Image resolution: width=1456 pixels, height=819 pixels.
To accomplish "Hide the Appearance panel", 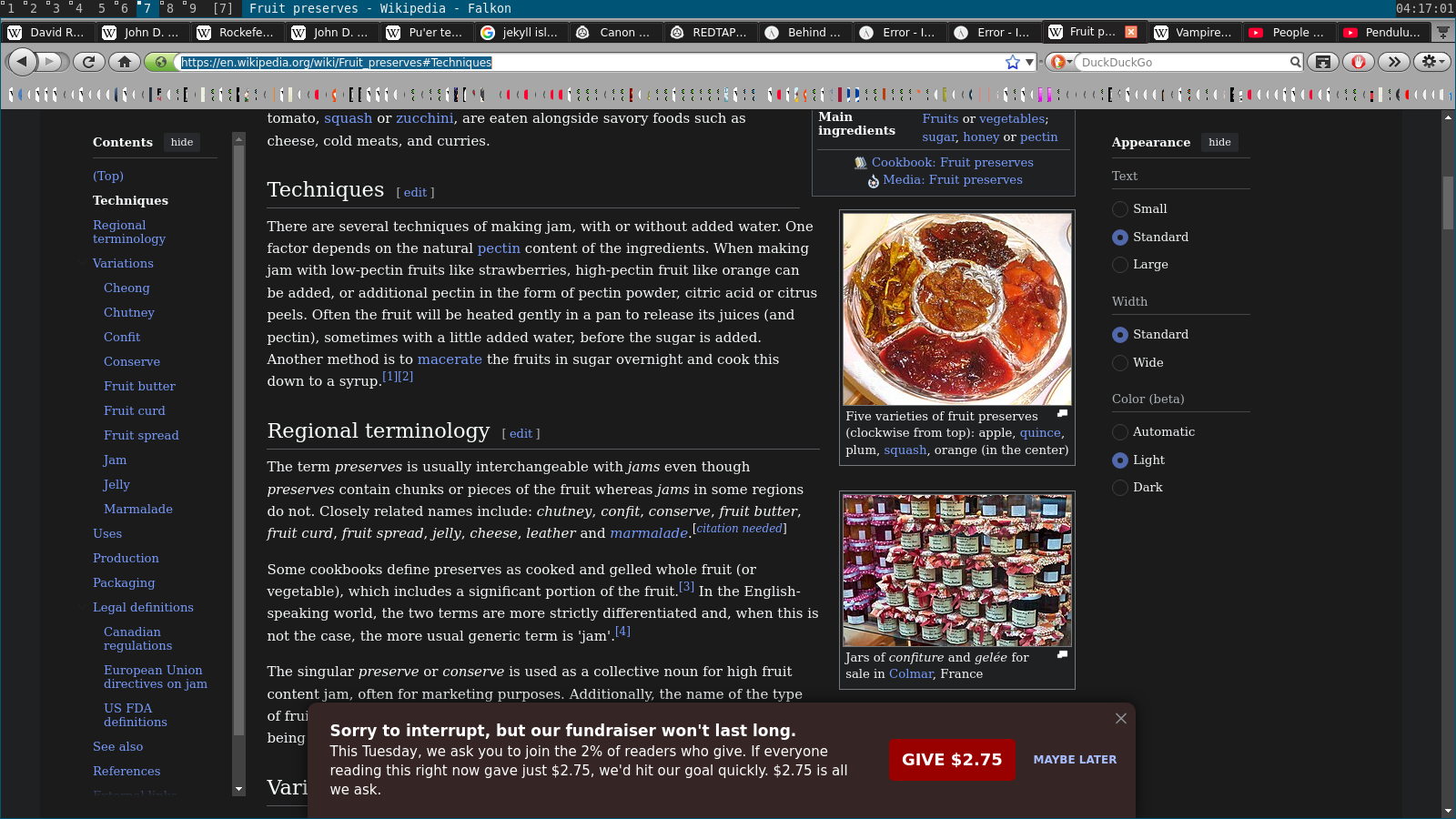I will coord(1219,142).
